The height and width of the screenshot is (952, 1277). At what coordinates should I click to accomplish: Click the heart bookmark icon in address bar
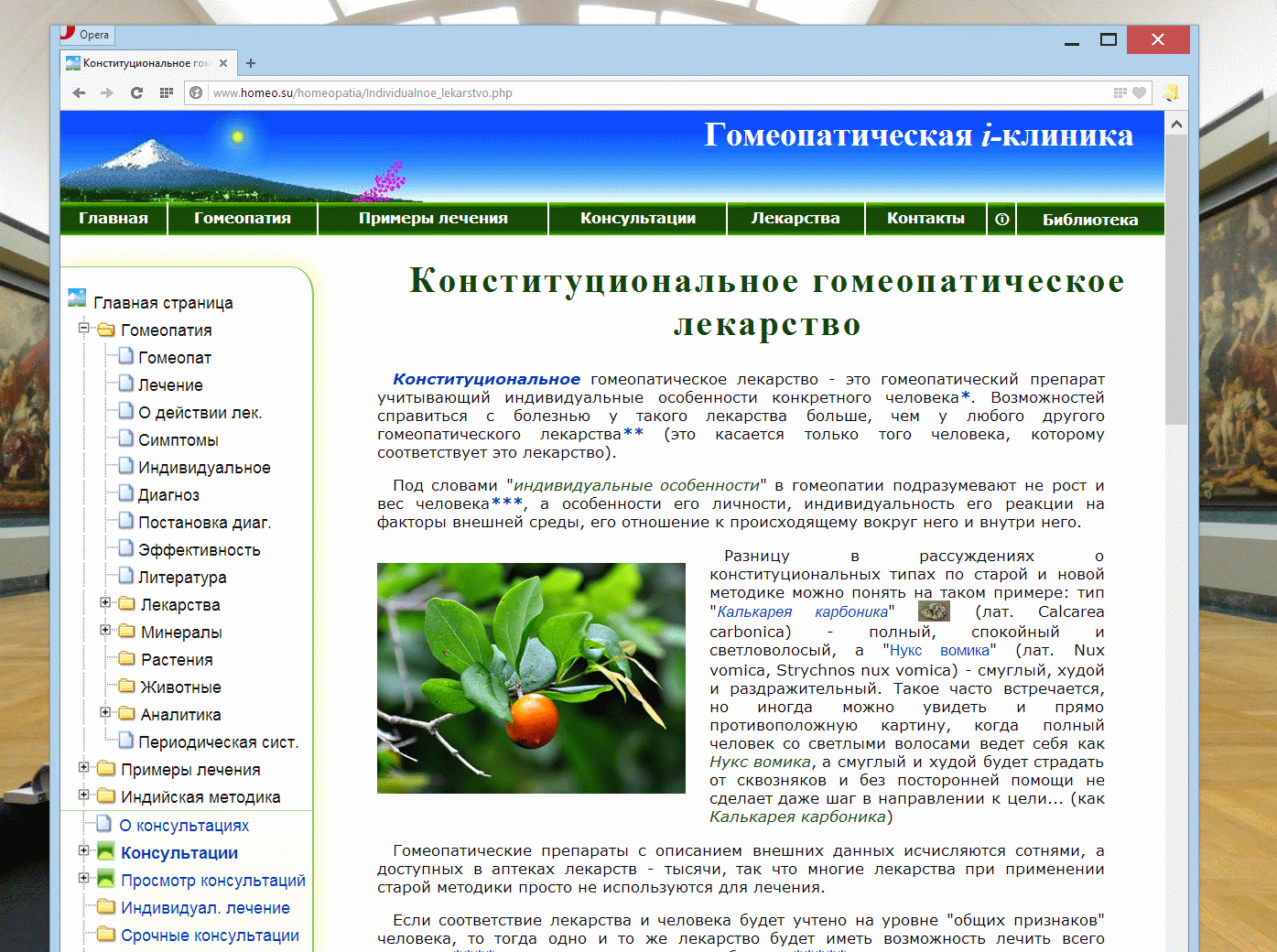point(1139,92)
